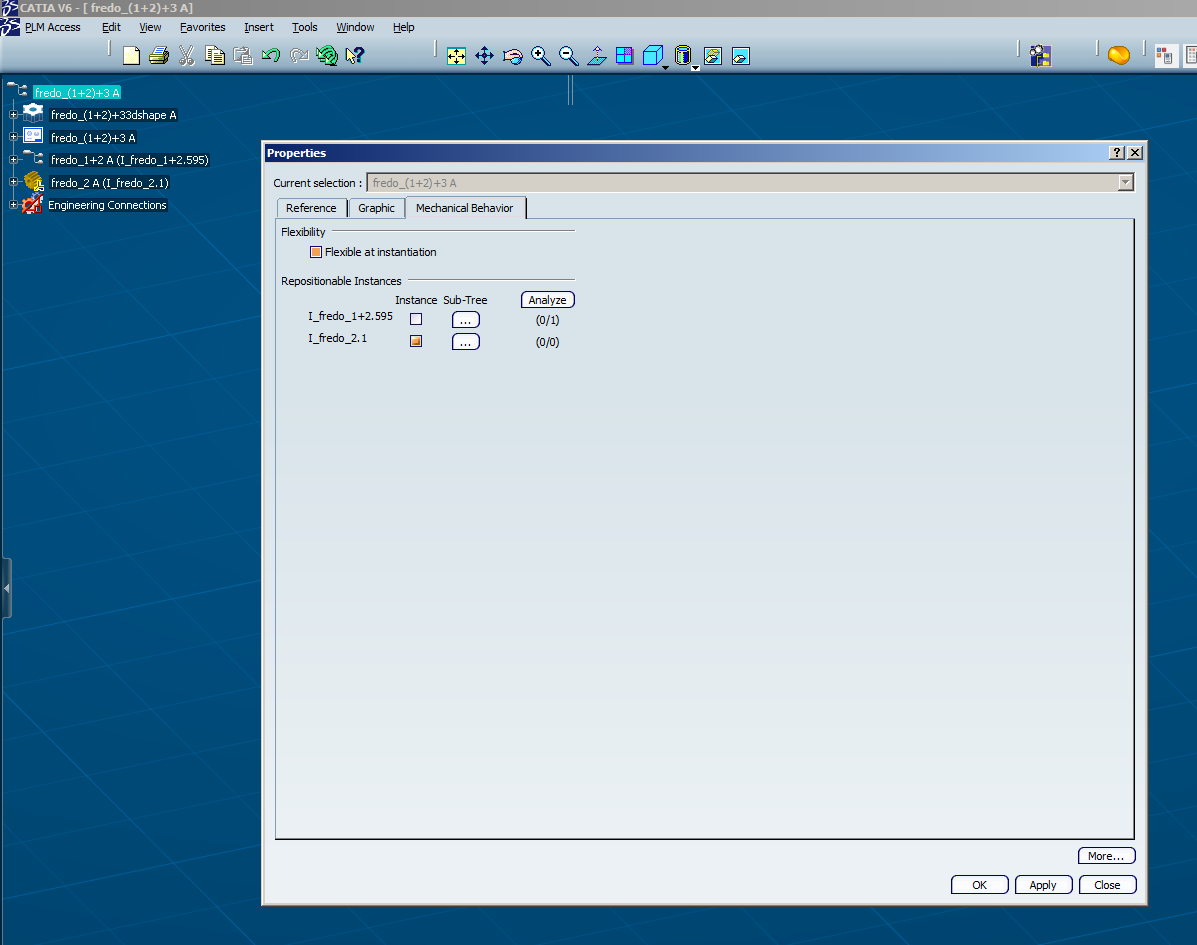Switch to the Graphic tab
Image resolution: width=1197 pixels, height=945 pixels.
[x=376, y=208]
